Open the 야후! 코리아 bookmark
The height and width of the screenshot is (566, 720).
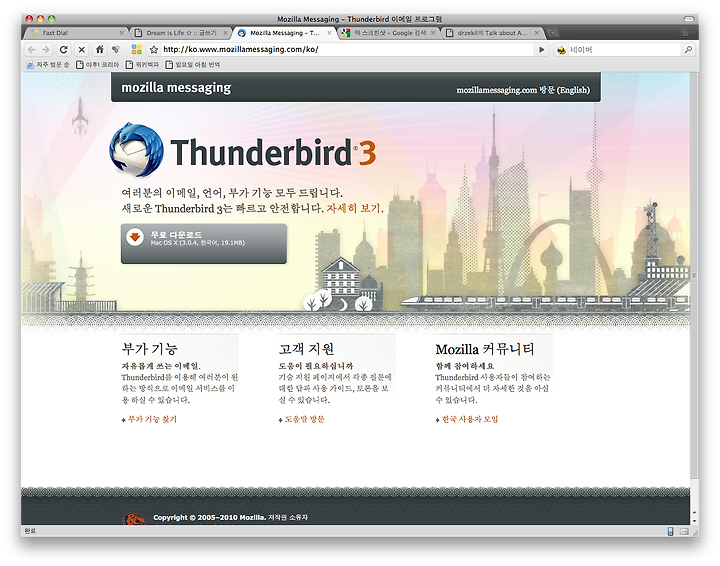pyautogui.click(x=97, y=65)
